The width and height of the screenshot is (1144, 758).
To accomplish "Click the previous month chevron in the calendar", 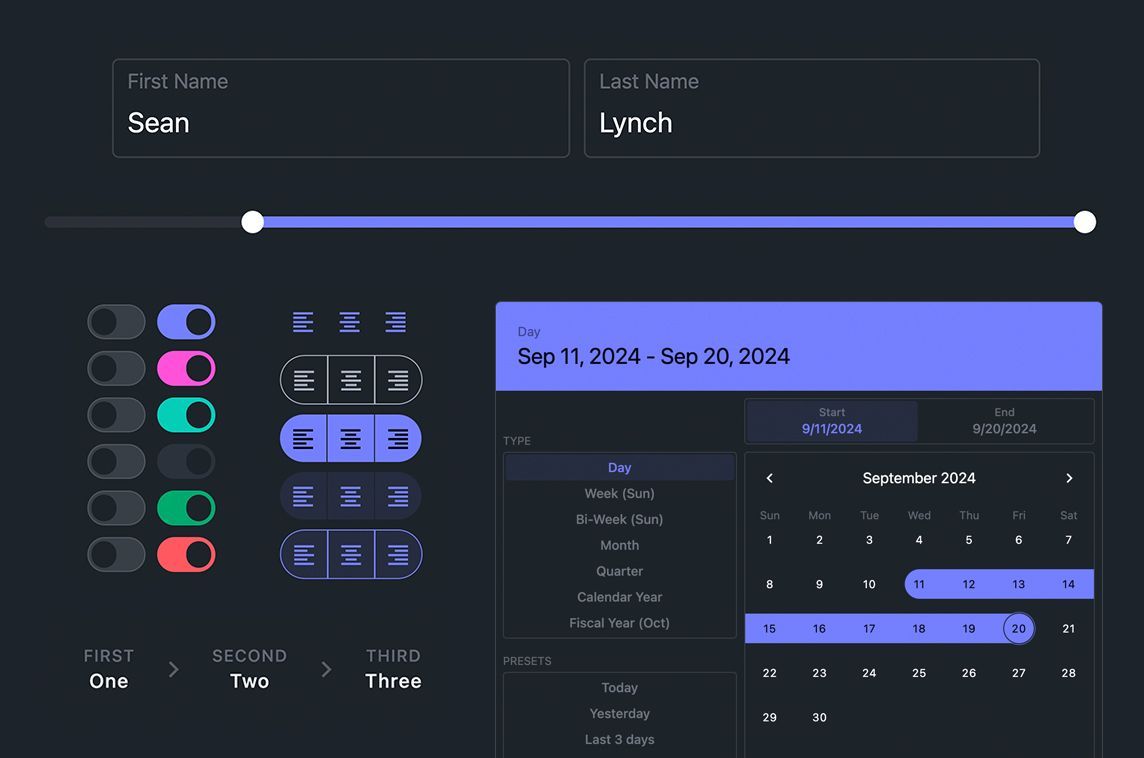I will [769, 478].
